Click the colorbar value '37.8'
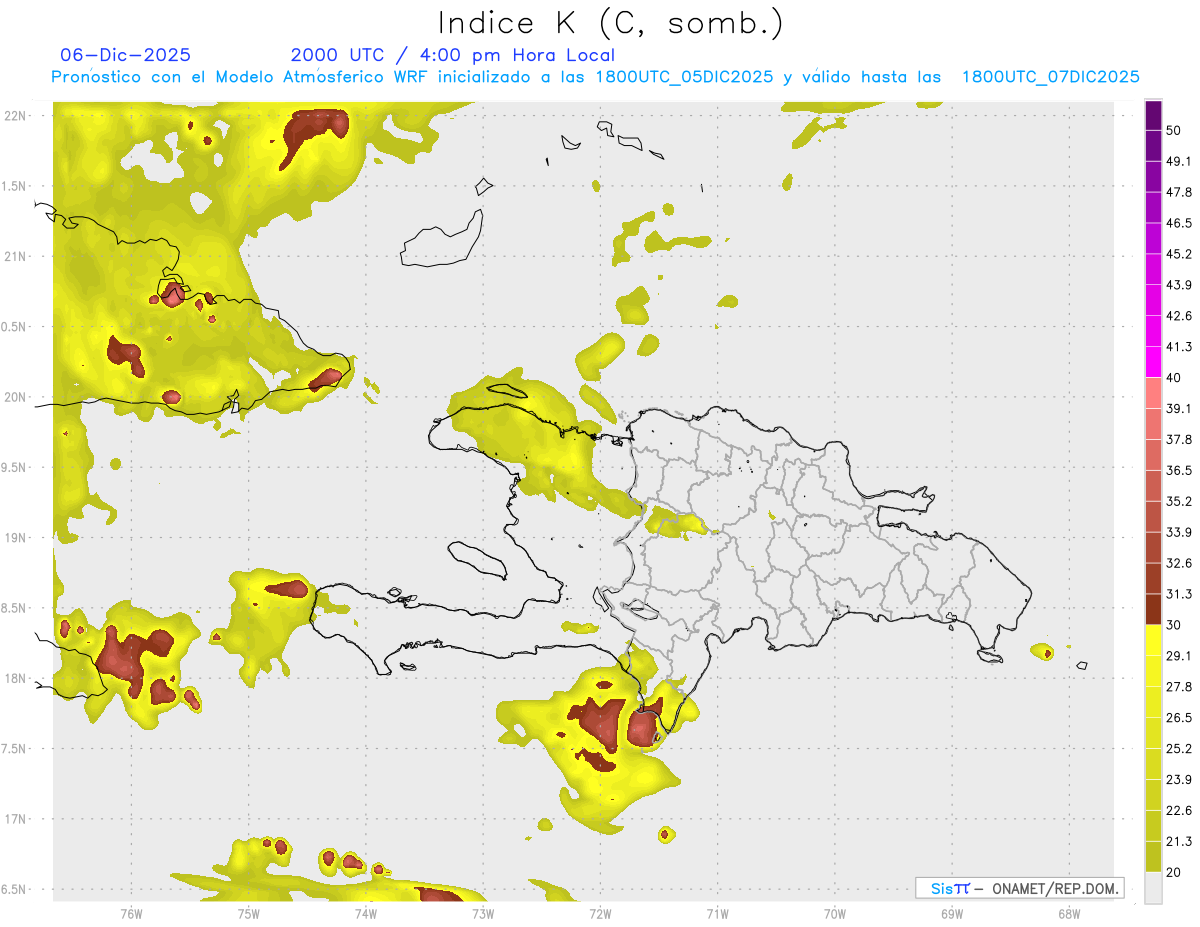The image size is (1200, 927). [1179, 439]
